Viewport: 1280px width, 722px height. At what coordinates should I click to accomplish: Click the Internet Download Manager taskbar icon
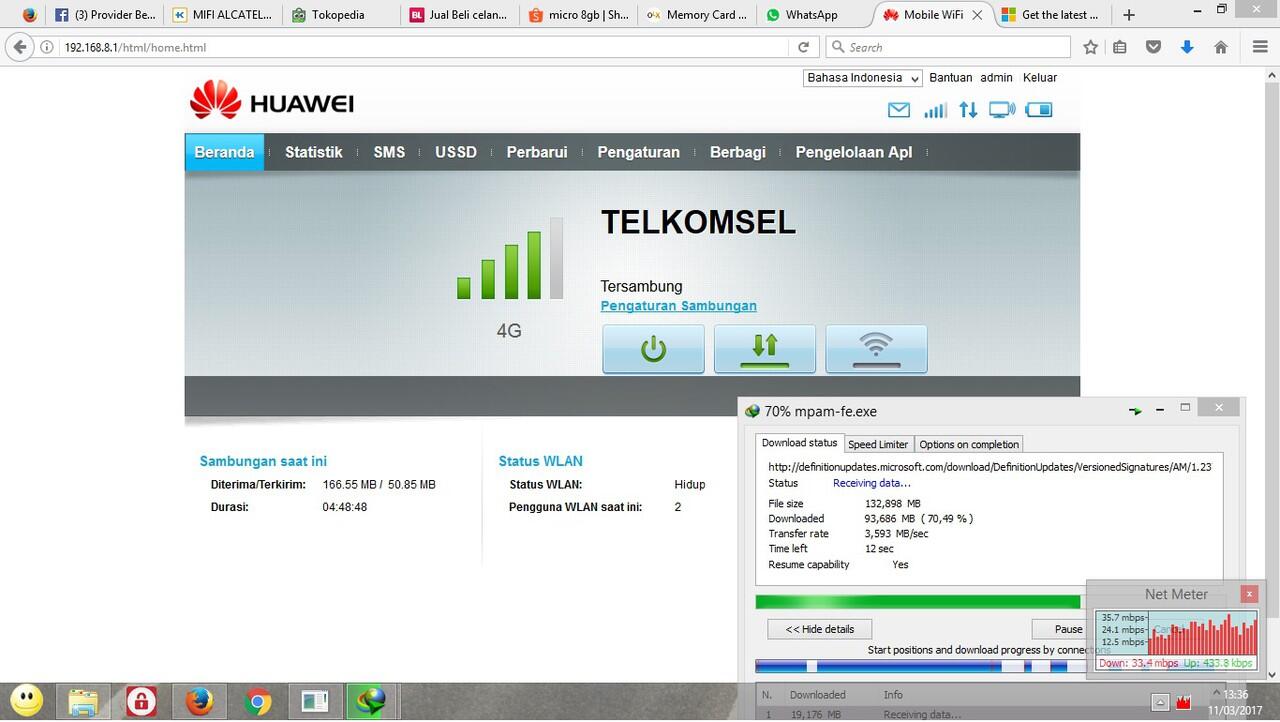(373, 702)
